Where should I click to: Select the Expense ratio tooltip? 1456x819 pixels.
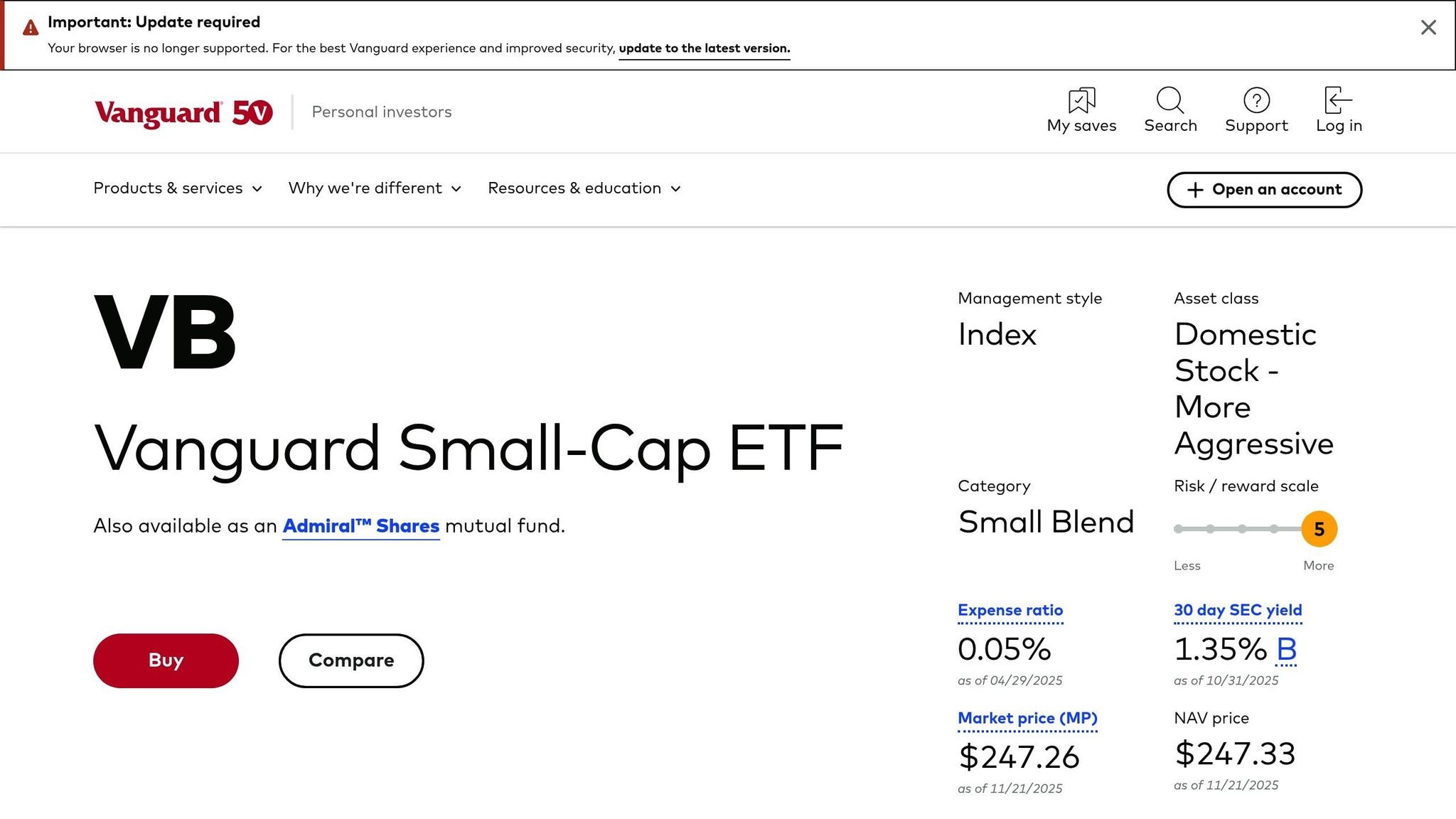point(1010,610)
